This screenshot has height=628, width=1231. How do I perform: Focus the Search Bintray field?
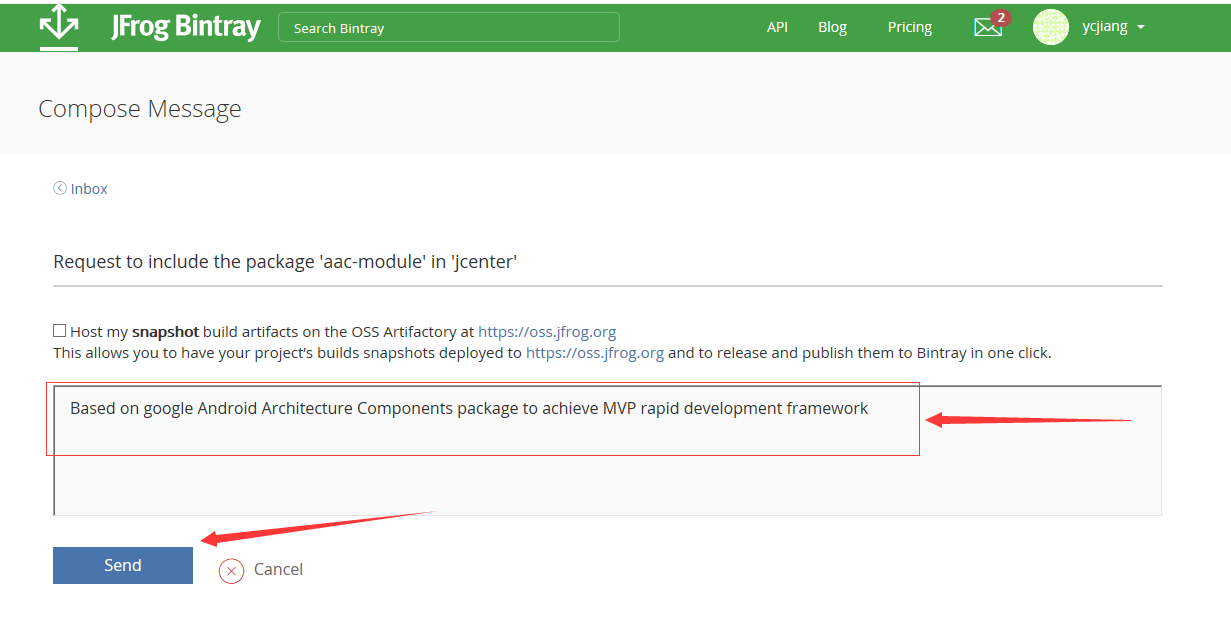[449, 28]
